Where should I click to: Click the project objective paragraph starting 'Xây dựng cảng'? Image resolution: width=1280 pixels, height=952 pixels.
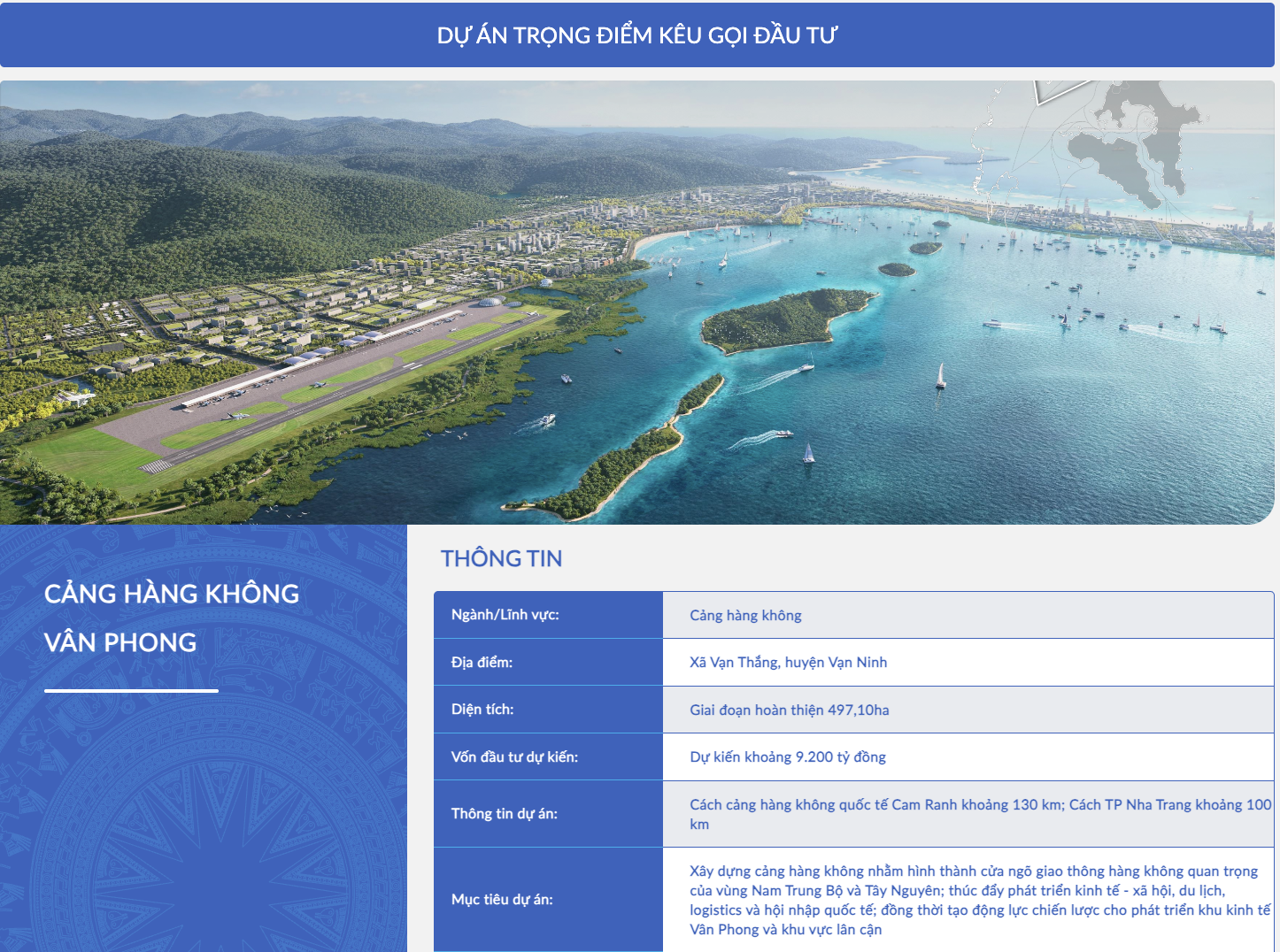[980, 900]
